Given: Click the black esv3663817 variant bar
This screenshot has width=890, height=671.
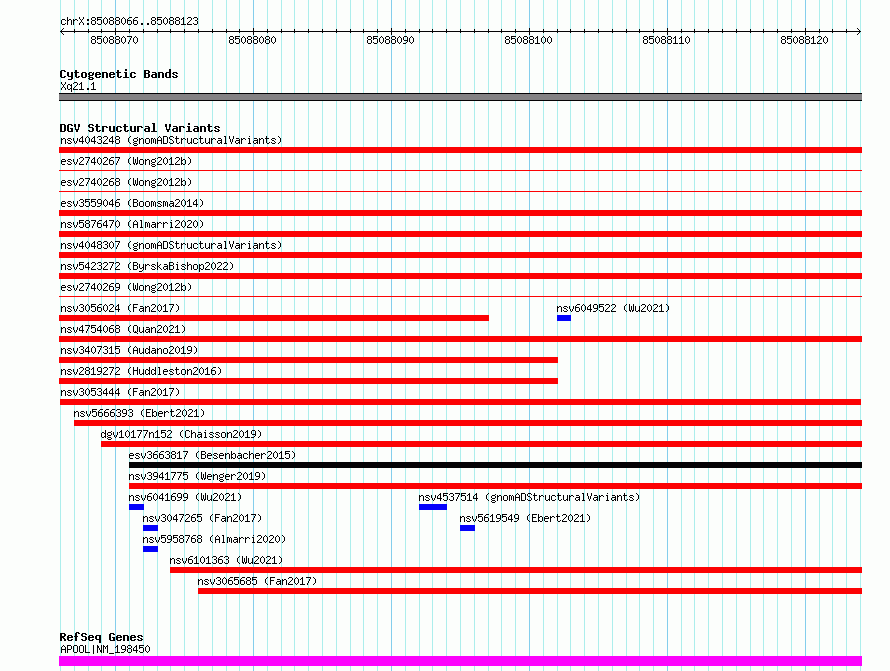Looking at the screenshot, I should pos(496,465).
